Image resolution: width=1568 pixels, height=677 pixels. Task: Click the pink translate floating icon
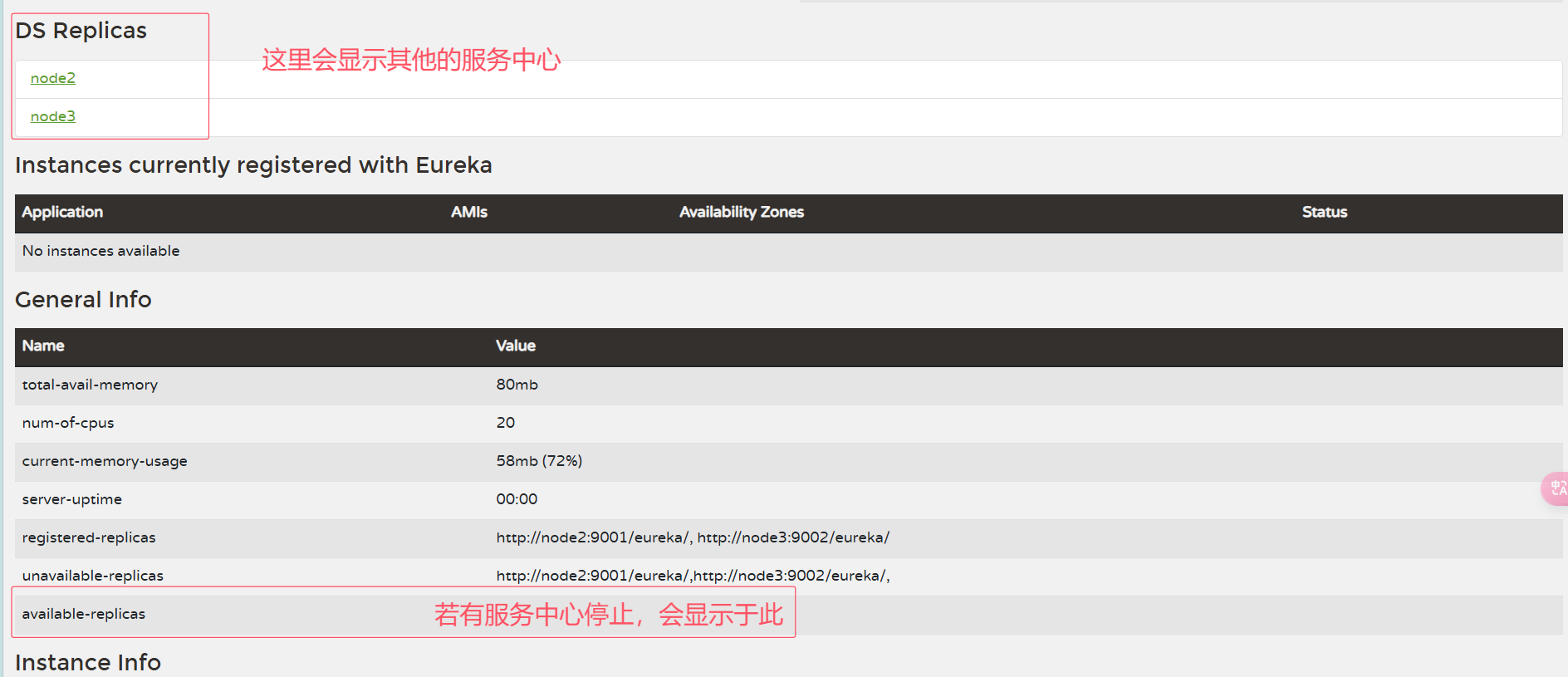(1556, 488)
